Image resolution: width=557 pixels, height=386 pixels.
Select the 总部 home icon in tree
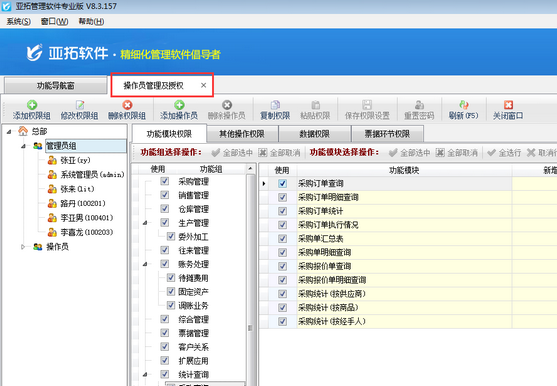(x=23, y=131)
